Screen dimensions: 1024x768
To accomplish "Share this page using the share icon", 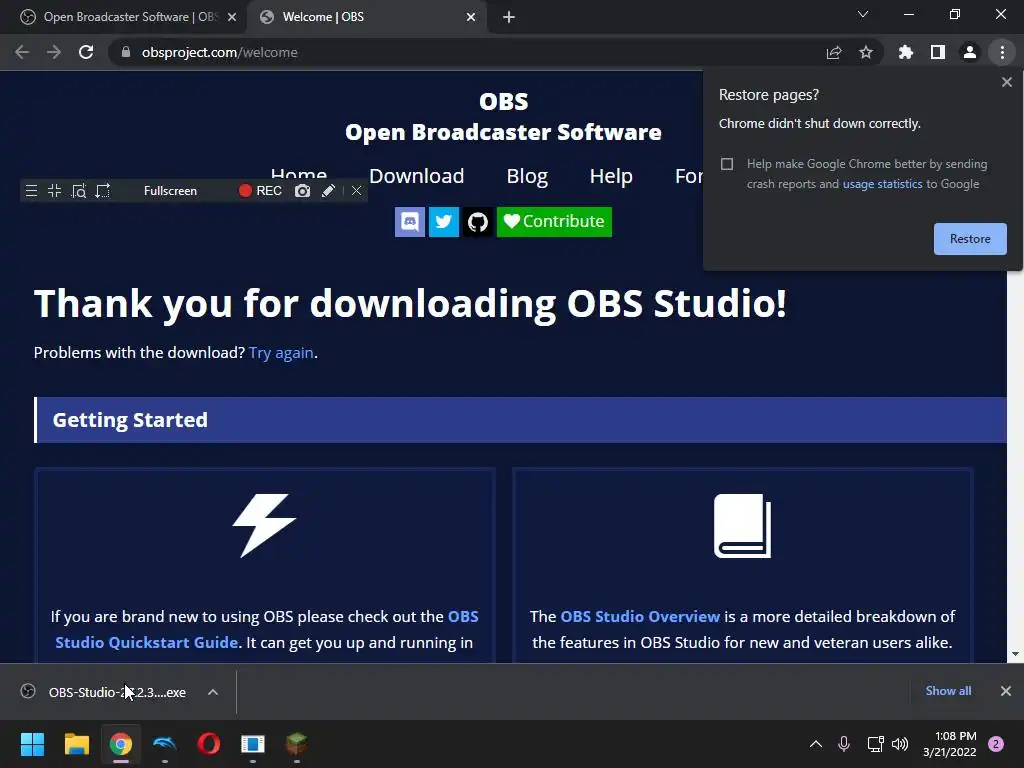I will point(834,52).
